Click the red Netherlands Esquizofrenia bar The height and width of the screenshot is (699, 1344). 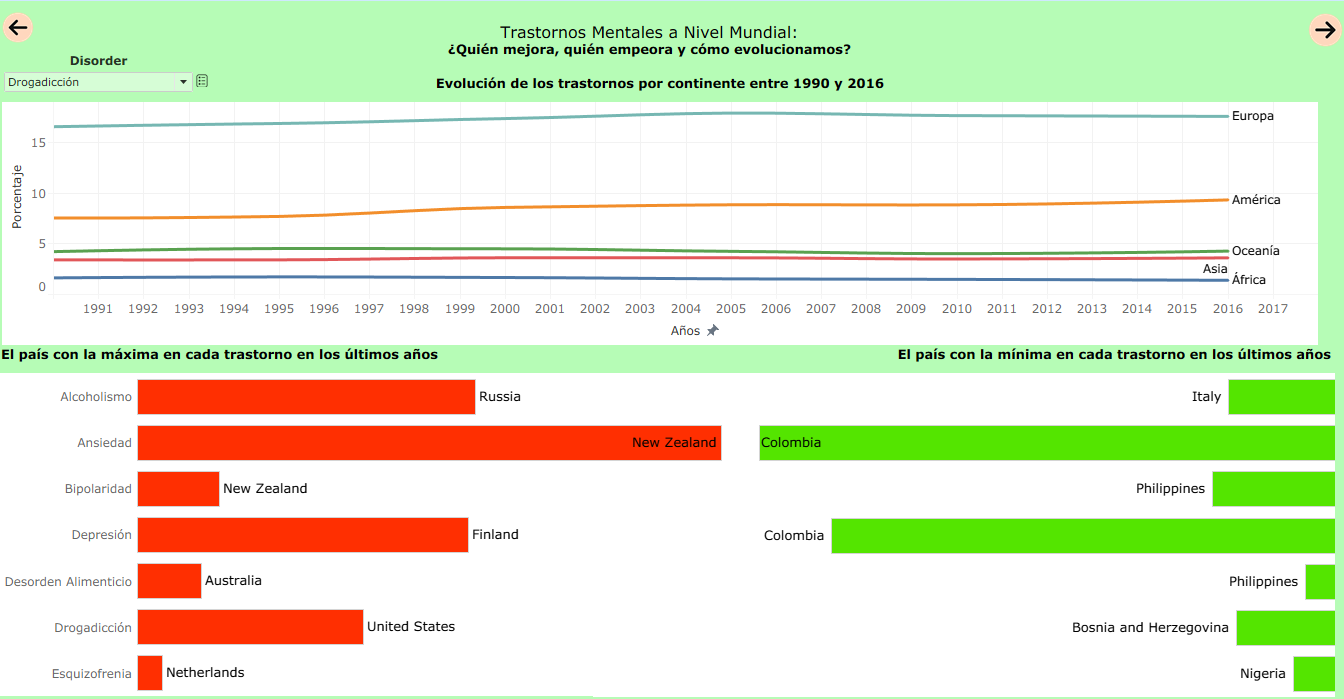point(150,673)
